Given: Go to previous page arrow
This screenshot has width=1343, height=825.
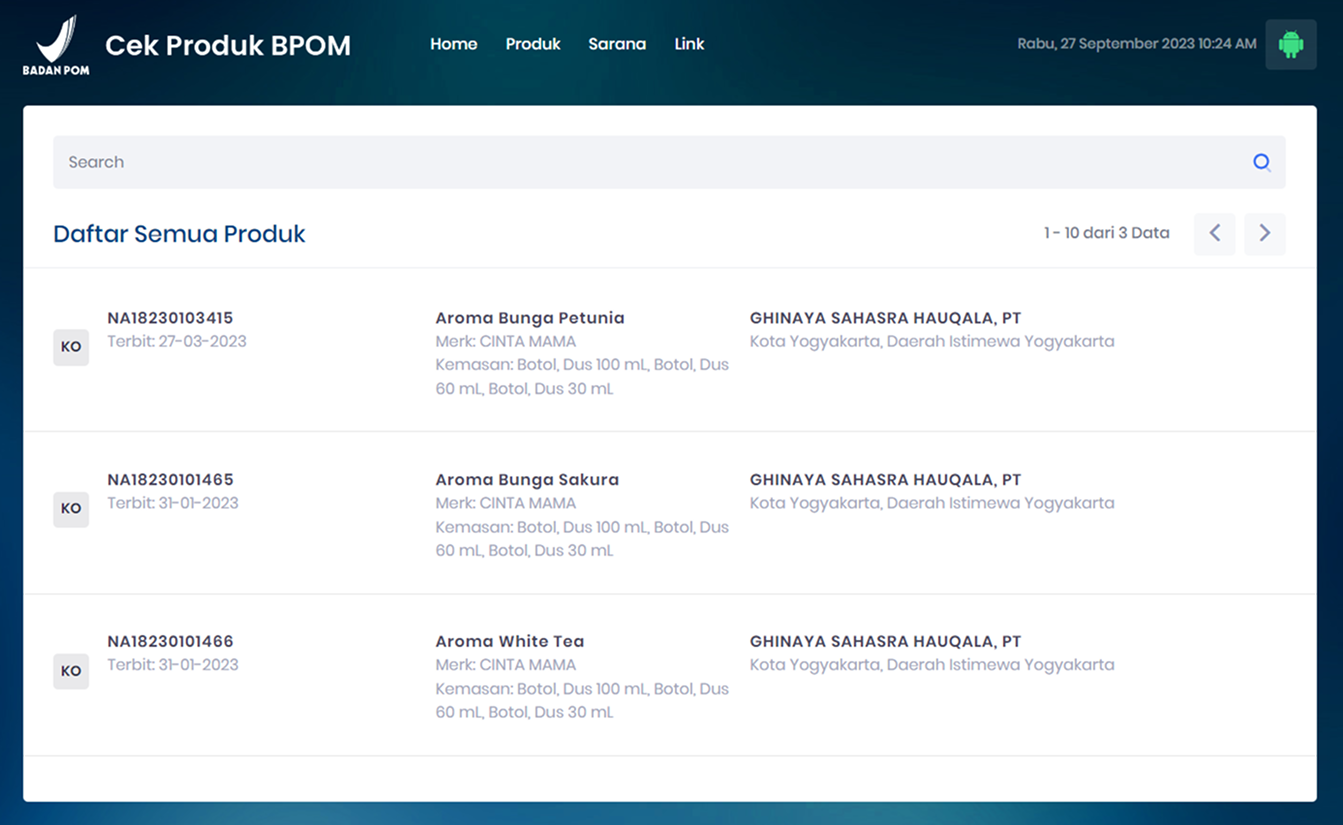Looking at the screenshot, I should pyautogui.click(x=1215, y=233).
